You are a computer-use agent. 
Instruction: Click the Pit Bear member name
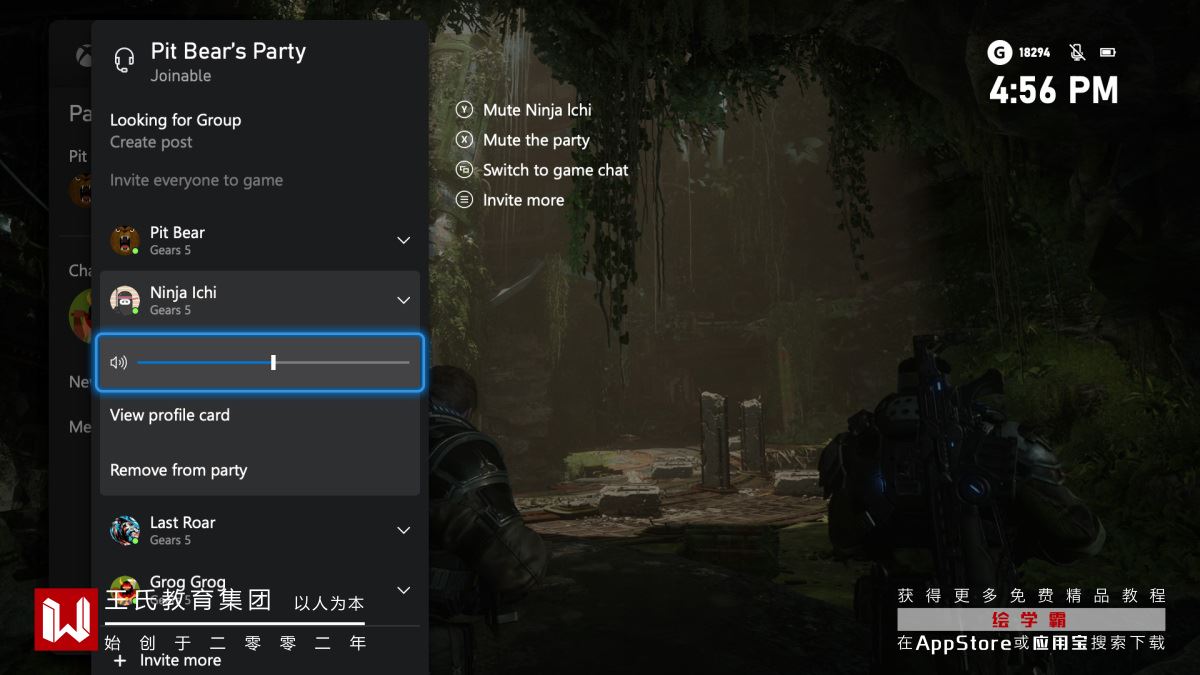(177, 233)
